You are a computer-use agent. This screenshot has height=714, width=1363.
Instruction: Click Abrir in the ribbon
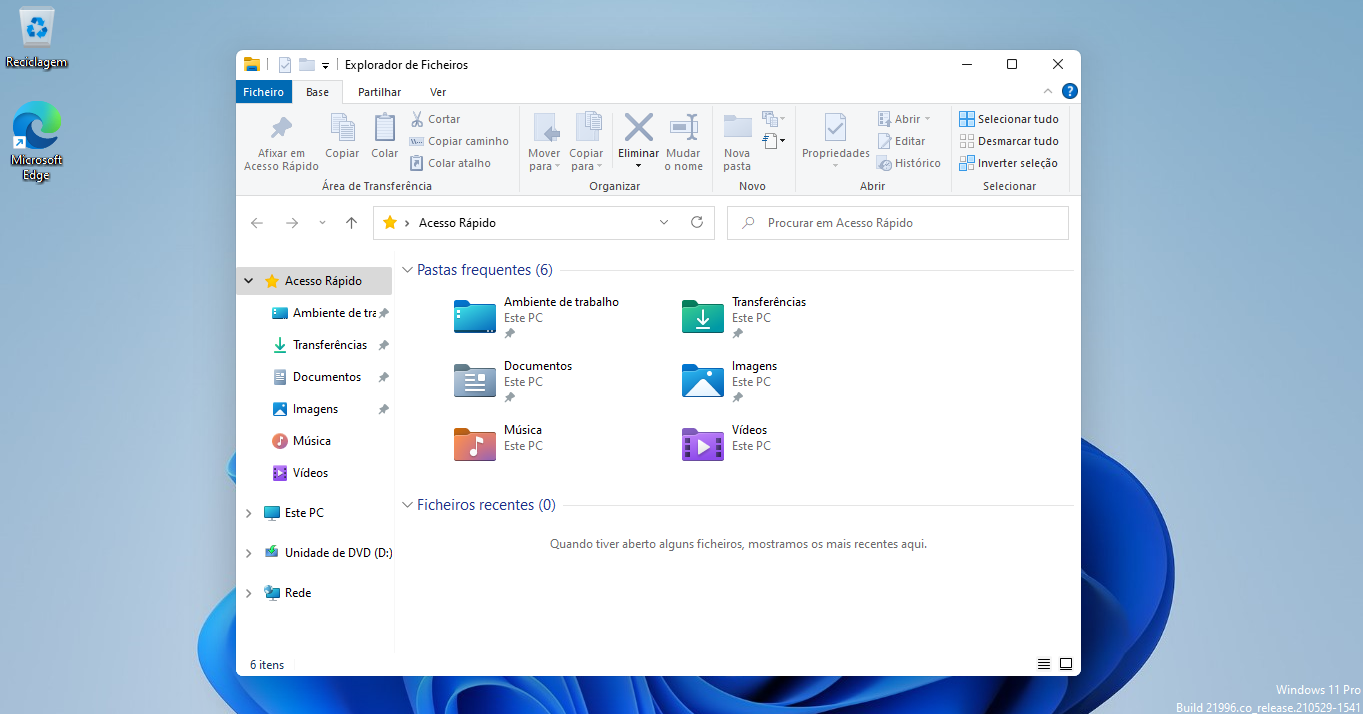pos(904,119)
